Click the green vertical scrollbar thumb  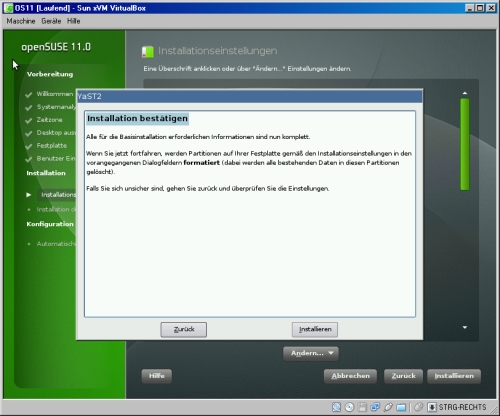465,144
